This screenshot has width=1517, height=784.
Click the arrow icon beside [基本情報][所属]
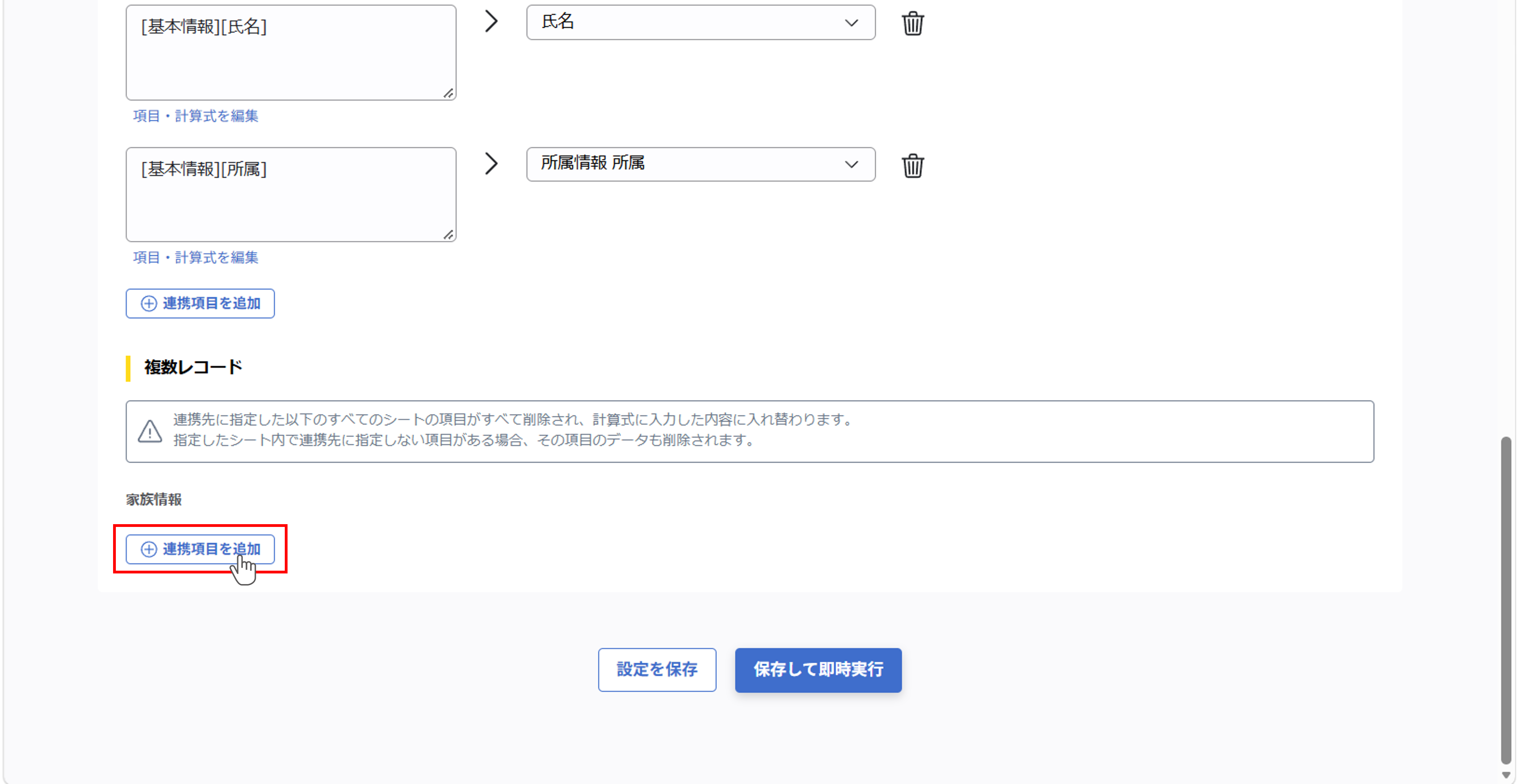coord(491,164)
